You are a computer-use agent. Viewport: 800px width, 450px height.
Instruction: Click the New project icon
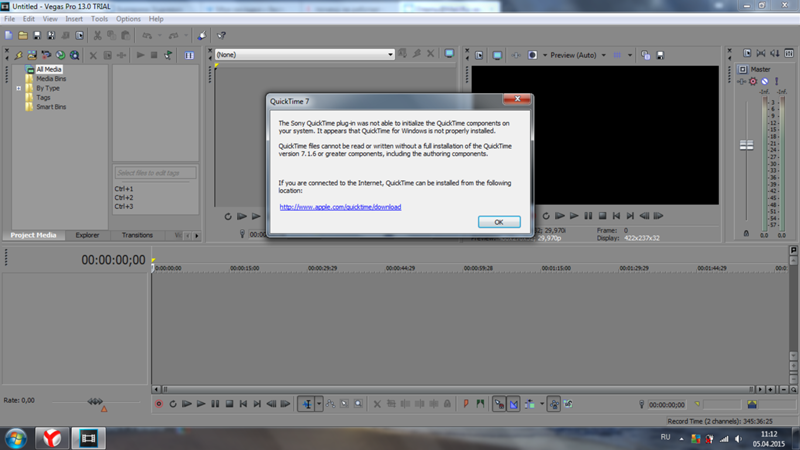(x=9, y=35)
